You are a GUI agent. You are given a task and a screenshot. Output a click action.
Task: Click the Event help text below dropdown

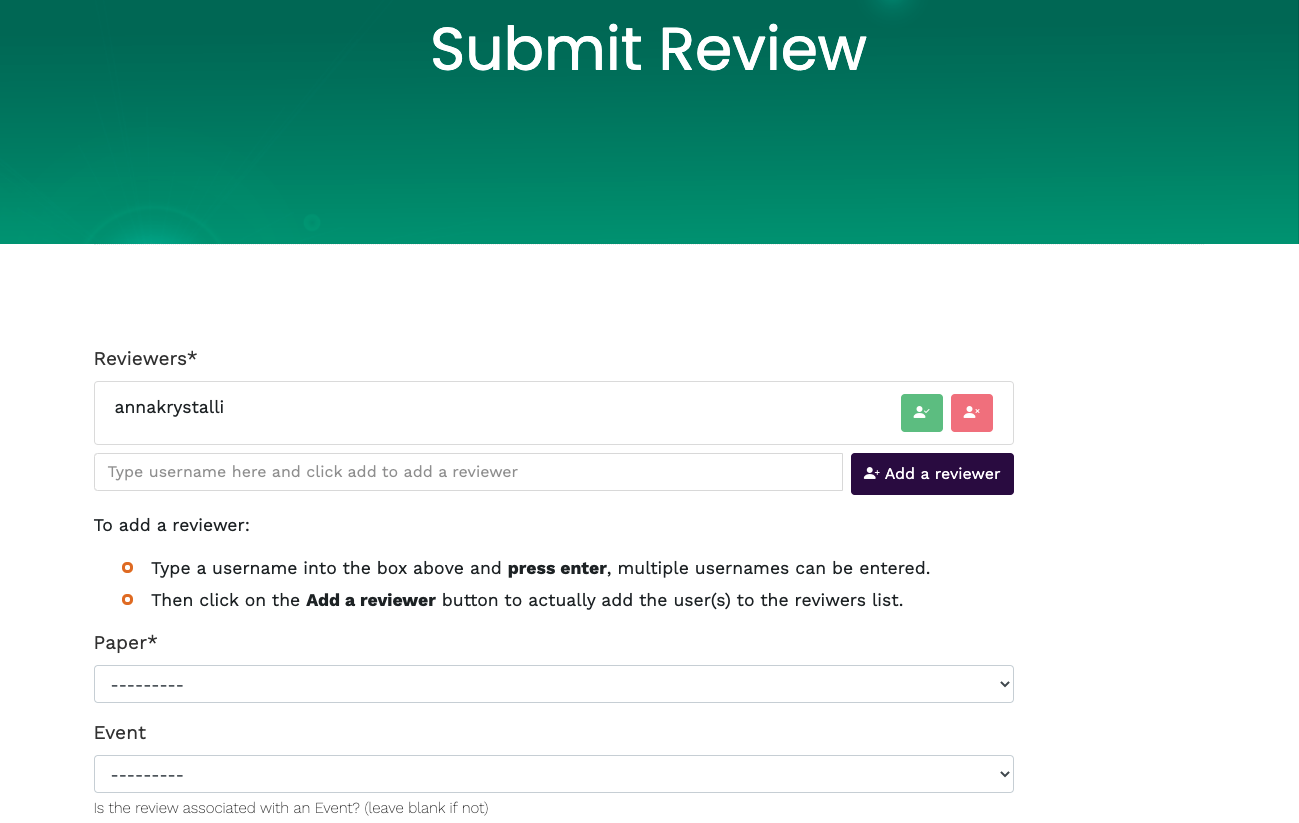pos(291,808)
